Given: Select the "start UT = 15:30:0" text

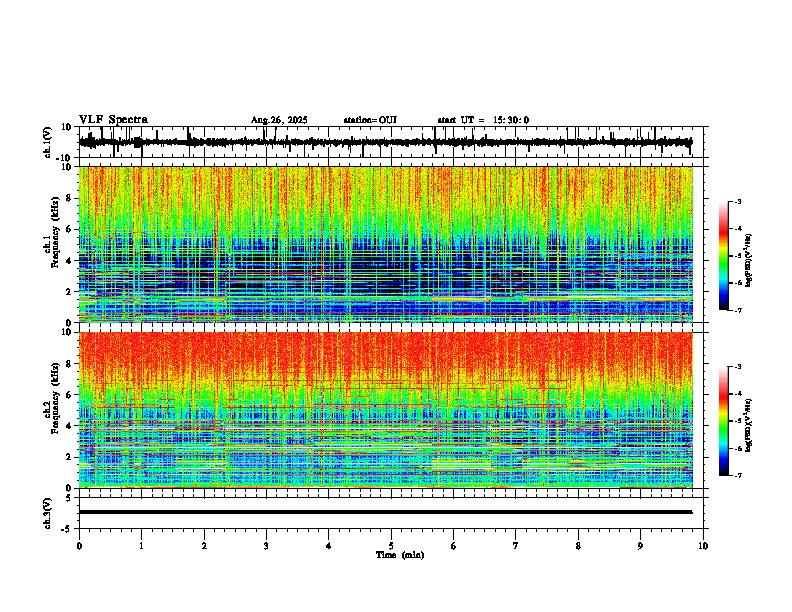Looking at the screenshot, I should click(x=483, y=120).
